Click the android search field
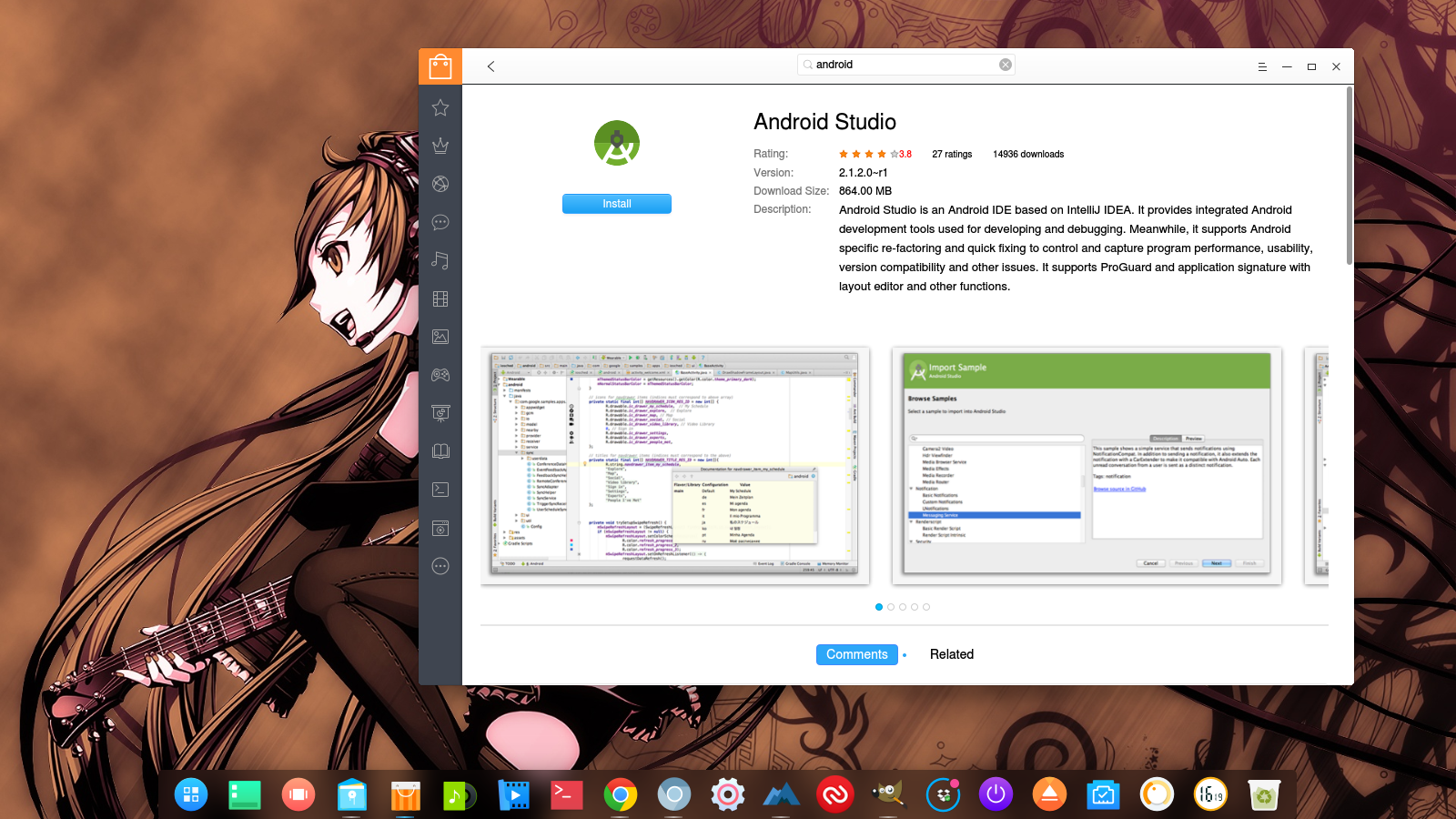The width and height of the screenshot is (1456, 819). [905, 65]
